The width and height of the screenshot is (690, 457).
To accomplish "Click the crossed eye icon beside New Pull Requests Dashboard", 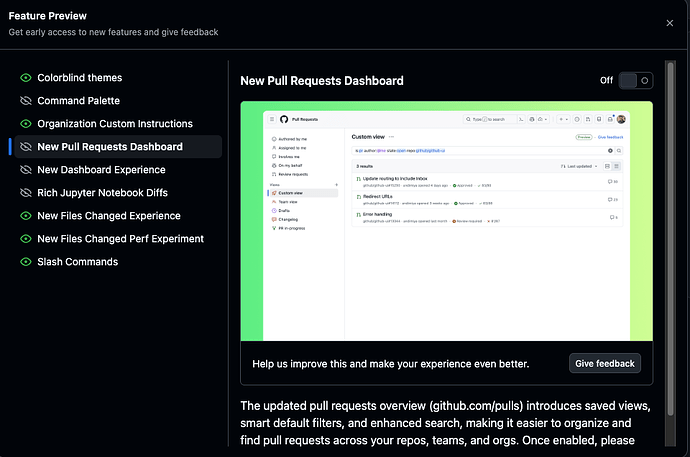I will pyautogui.click(x=26, y=146).
